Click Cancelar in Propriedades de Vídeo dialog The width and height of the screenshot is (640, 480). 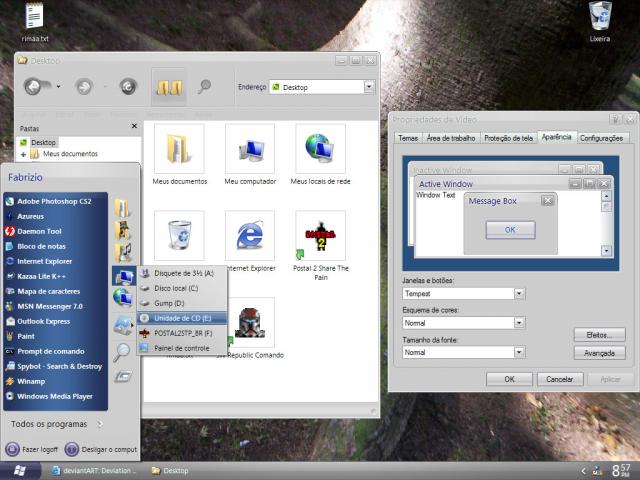560,379
